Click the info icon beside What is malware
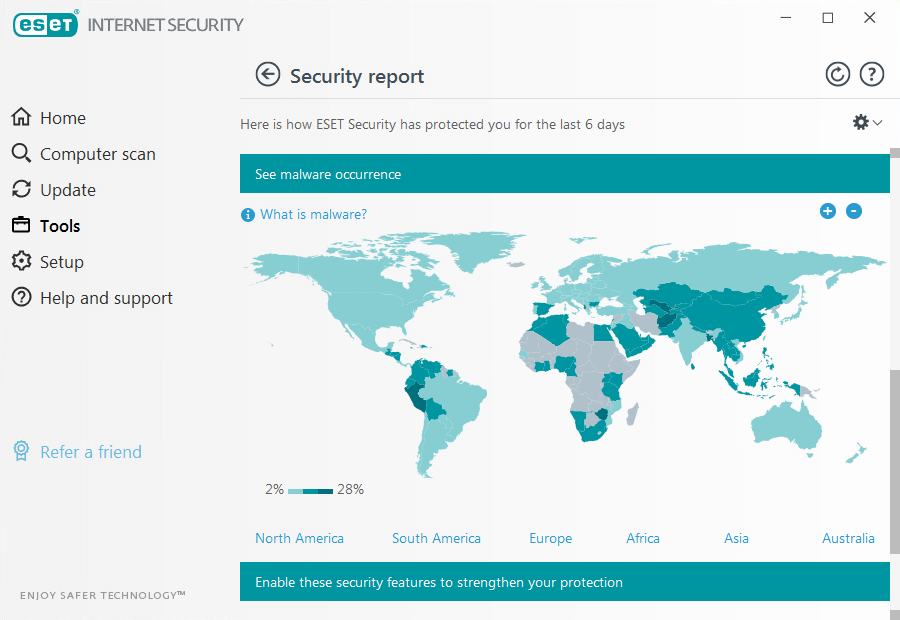900x620 pixels. [248, 215]
